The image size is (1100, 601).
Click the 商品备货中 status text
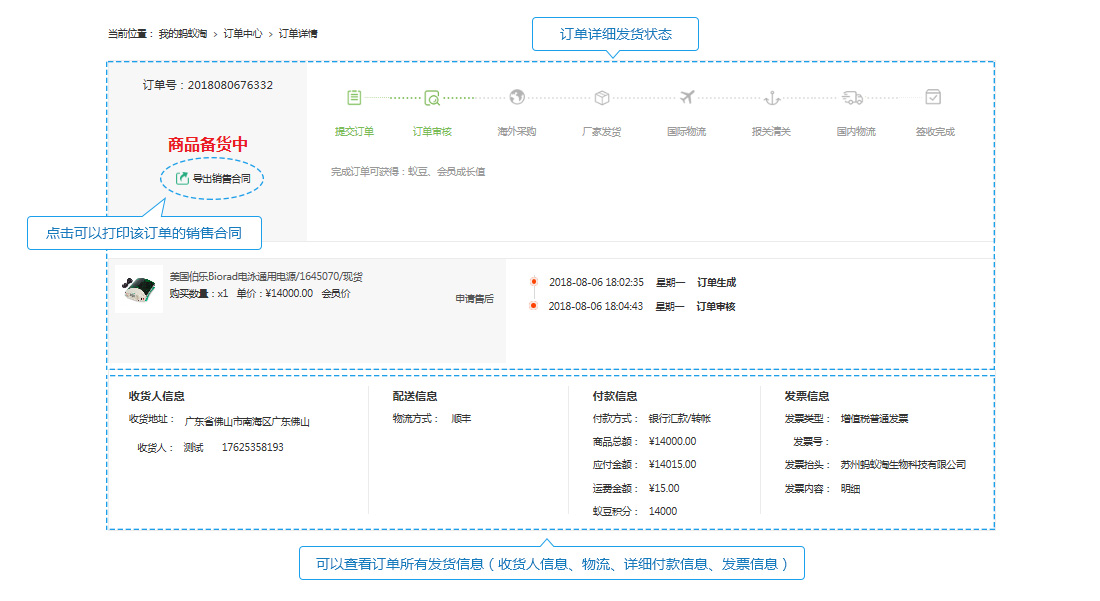[x=208, y=144]
